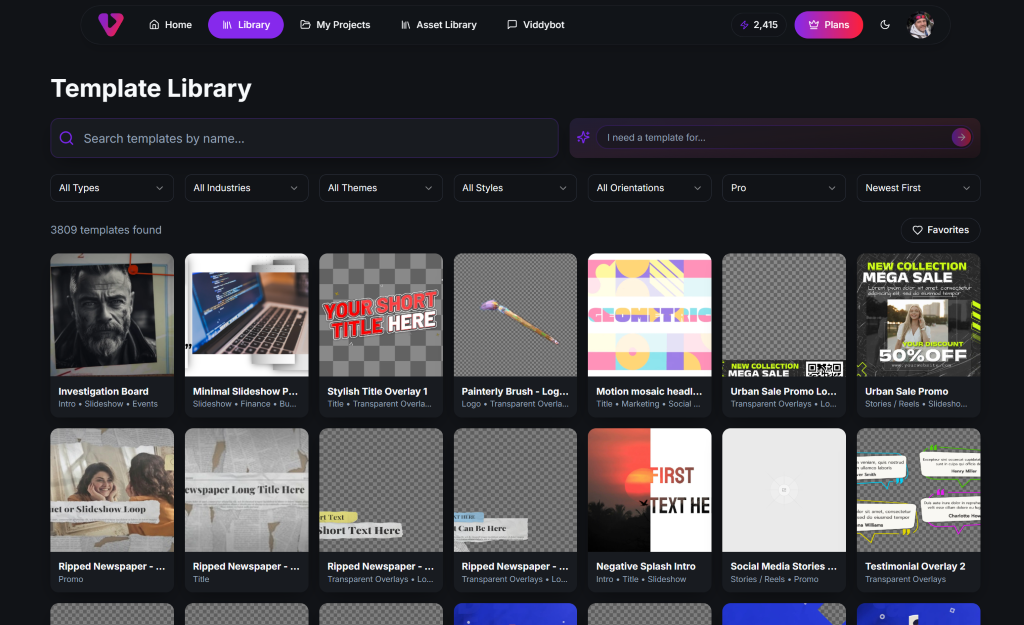Open the 2,415 credits balance
The image size is (1024, 625).
759,25
